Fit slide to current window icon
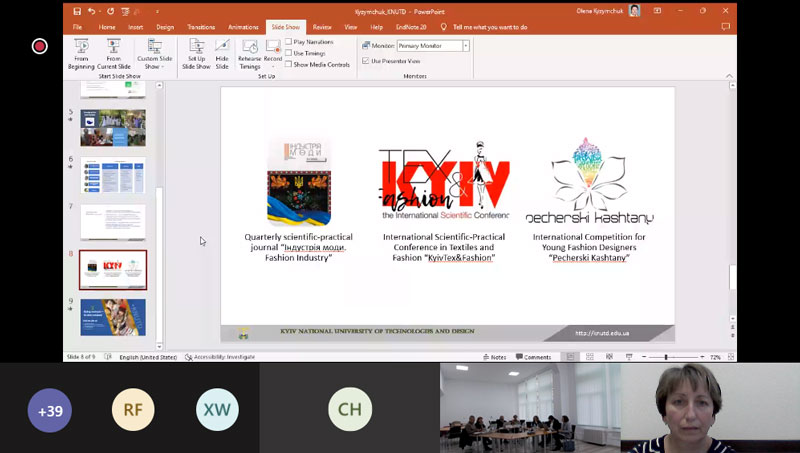Image resolution: width=800 pixels, height=453 pixels. 731,357
